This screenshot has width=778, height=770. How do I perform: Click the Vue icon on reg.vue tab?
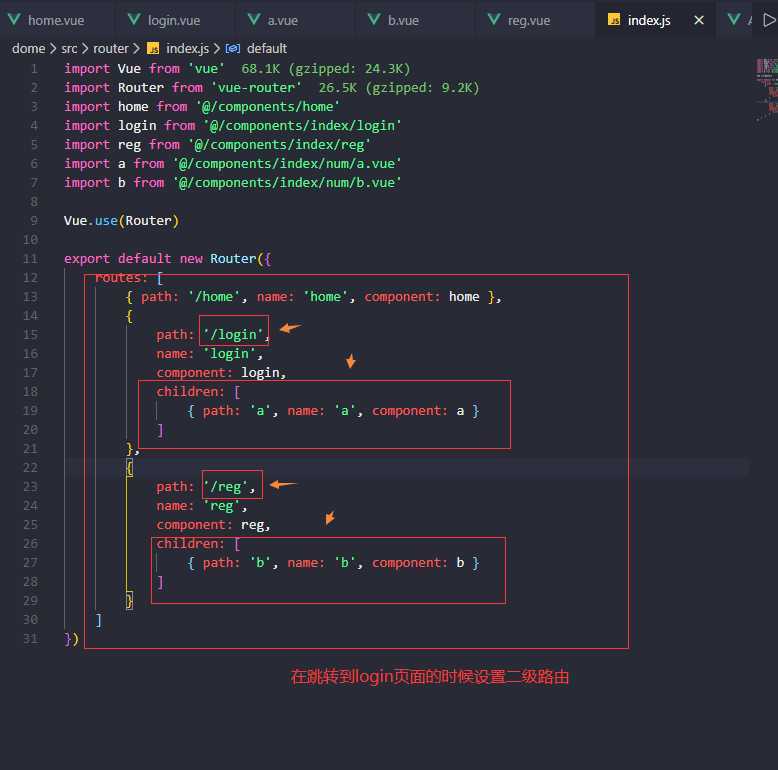pyautogui.click(x=494, y=19)
